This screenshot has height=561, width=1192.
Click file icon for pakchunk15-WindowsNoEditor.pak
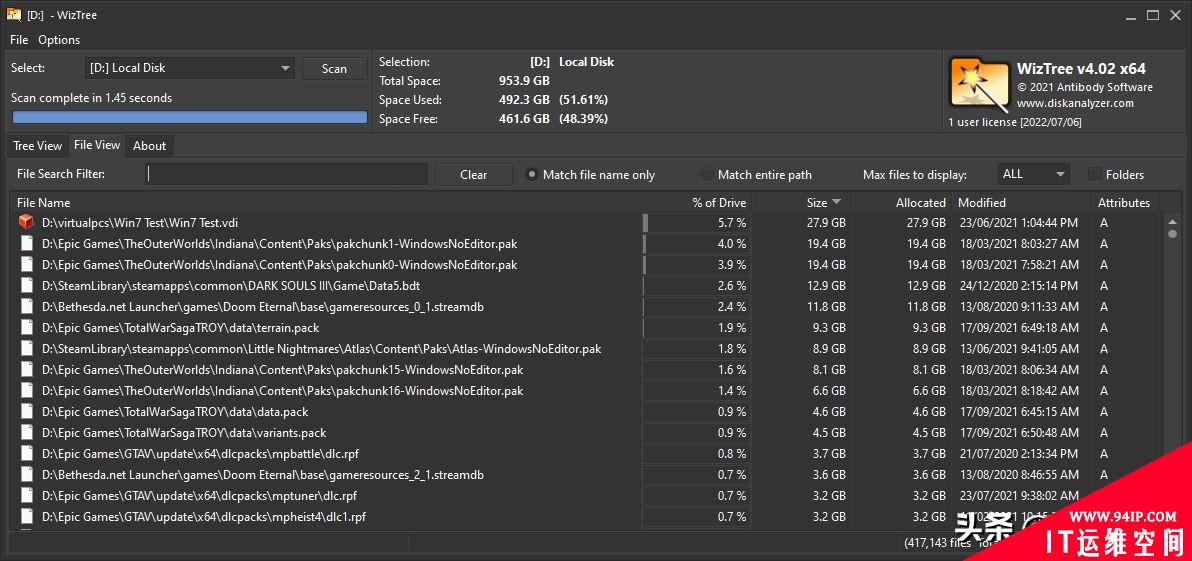click(27, 369)
